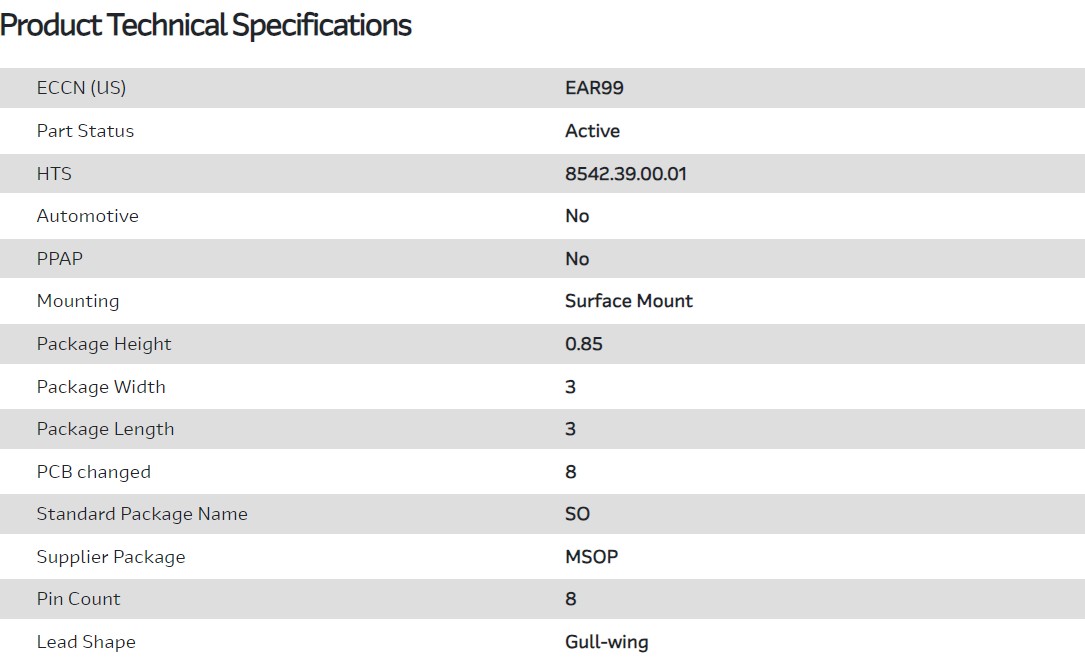Click the Standard Package Name label
This screenshot has width=1085, height=660.
click(142, 514)
